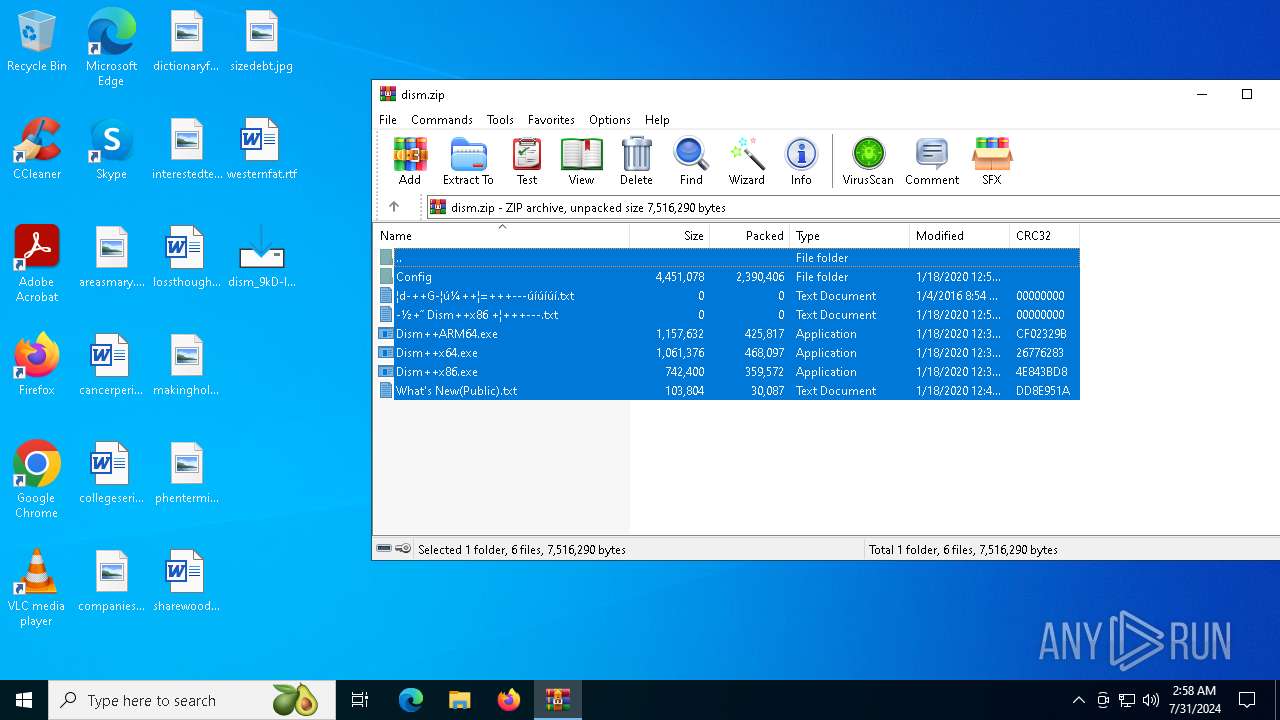Sort by Size column header
1280x720 pixels.
pyautogui.click(x=670, y=236)
